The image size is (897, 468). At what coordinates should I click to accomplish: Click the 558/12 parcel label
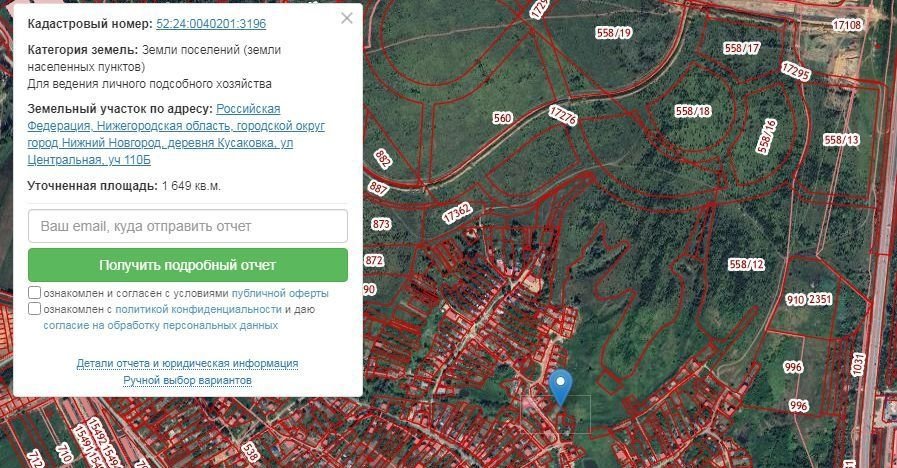(746, 264)
